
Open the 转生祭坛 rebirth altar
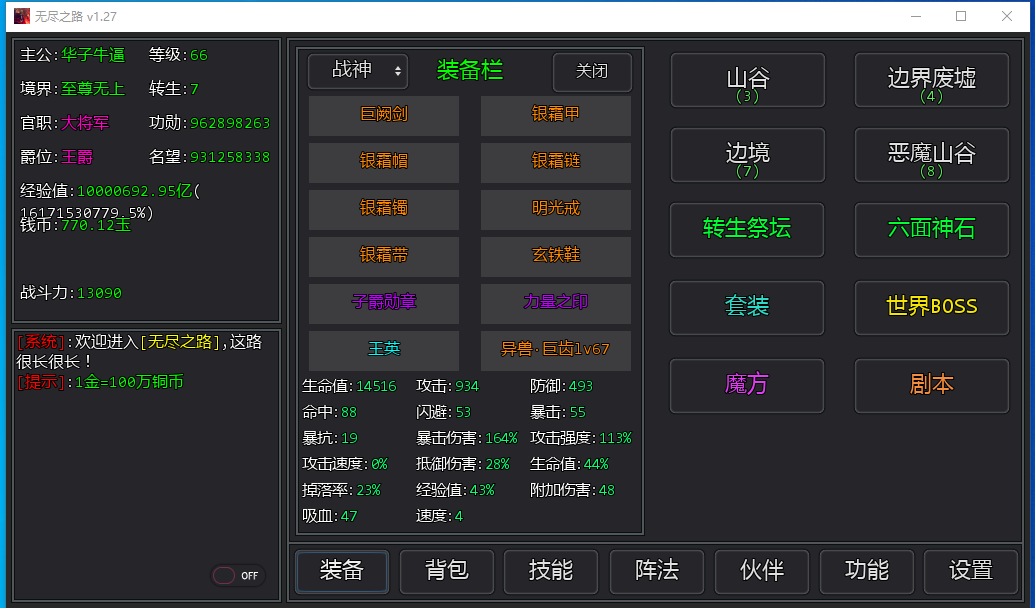coord(747,229)
